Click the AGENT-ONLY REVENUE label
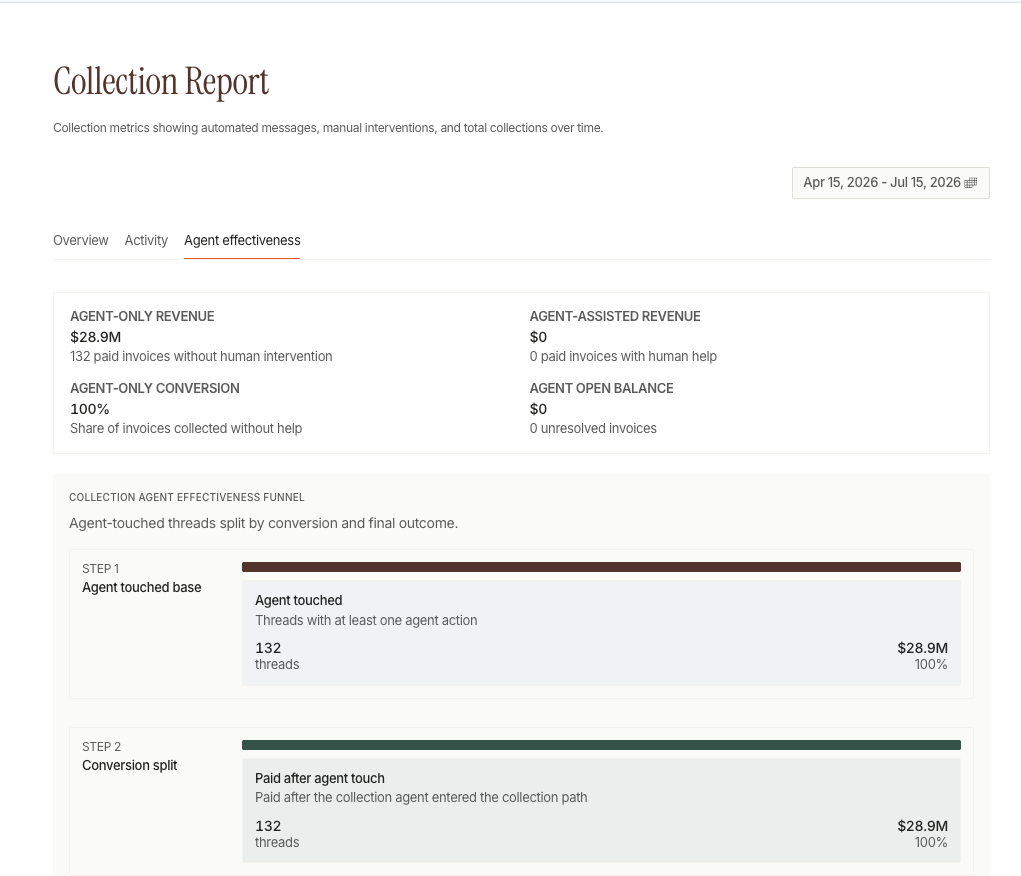Screen dimensions: 1021x876 click(x=142, y=317)
